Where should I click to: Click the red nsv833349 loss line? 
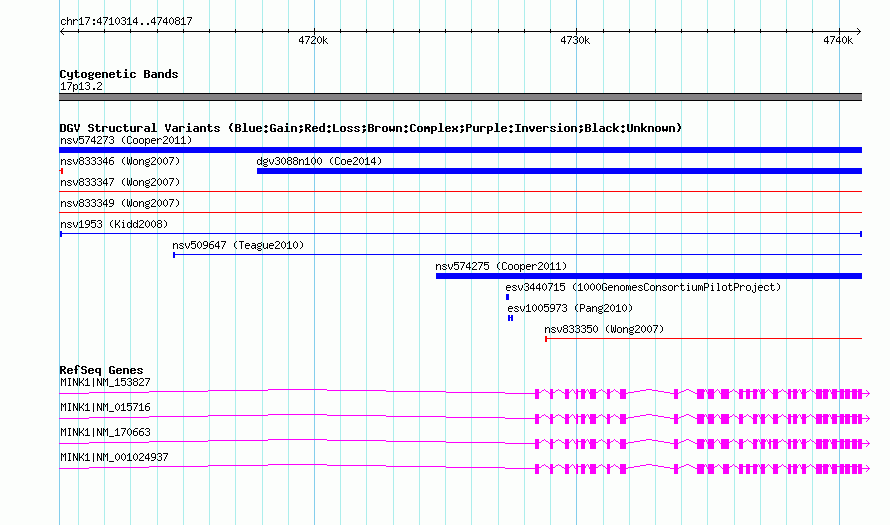click(x=460, y=213)
